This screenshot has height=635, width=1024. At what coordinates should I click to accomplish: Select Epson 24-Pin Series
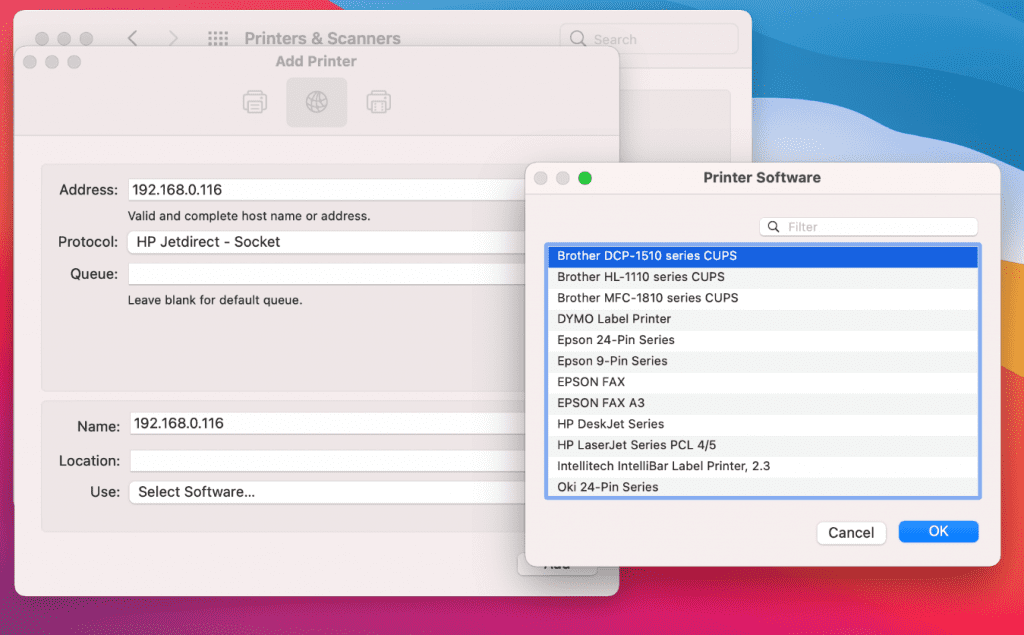pyautogui.click(x=763, y=340)
